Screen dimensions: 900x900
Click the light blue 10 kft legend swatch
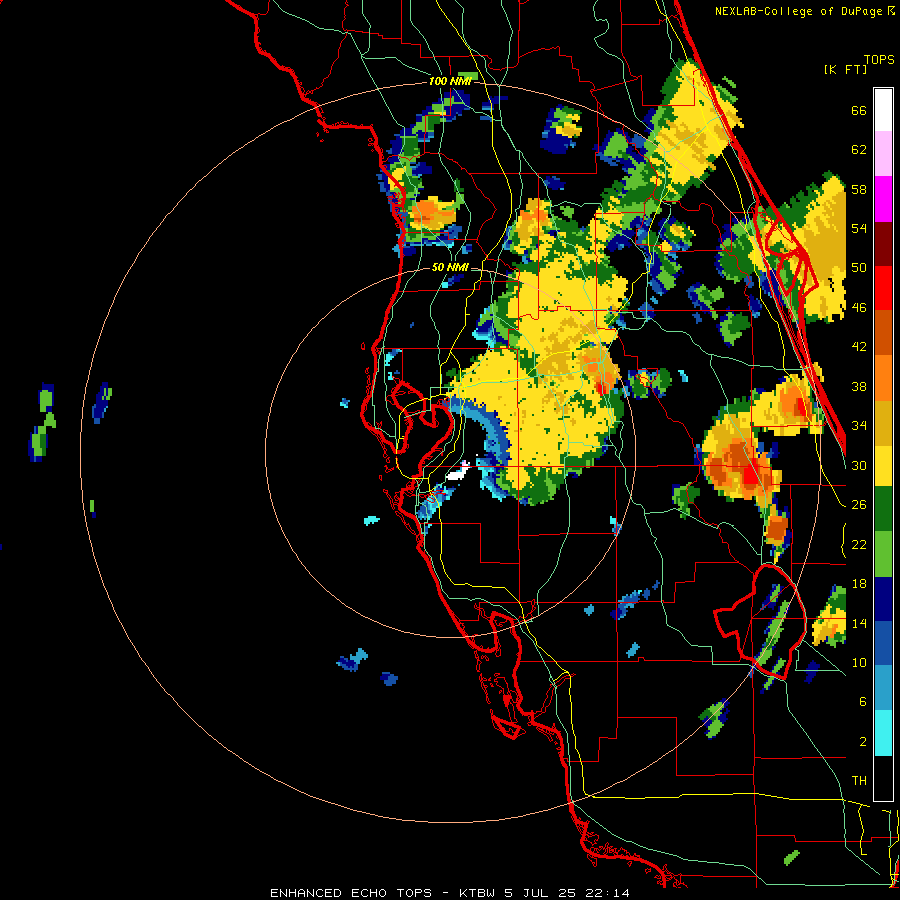[883, 688]
